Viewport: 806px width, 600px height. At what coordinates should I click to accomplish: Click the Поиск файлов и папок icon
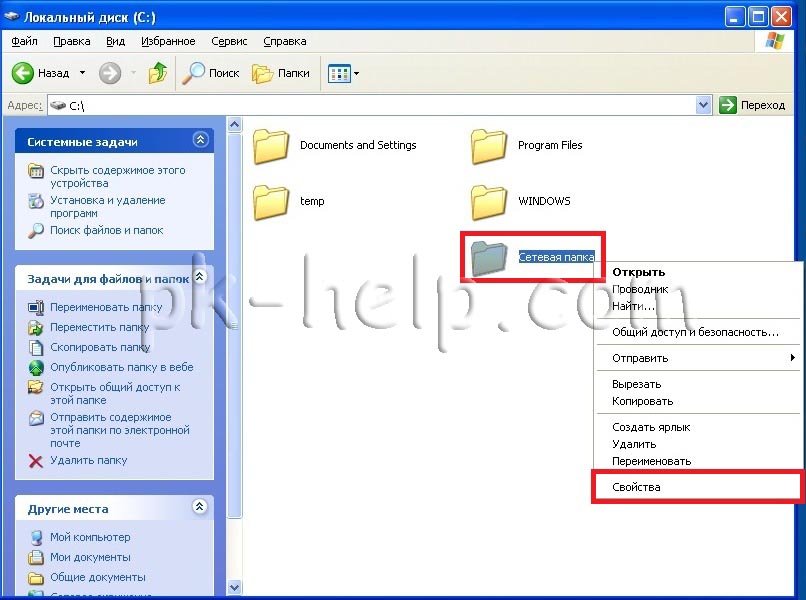[35, 231]
